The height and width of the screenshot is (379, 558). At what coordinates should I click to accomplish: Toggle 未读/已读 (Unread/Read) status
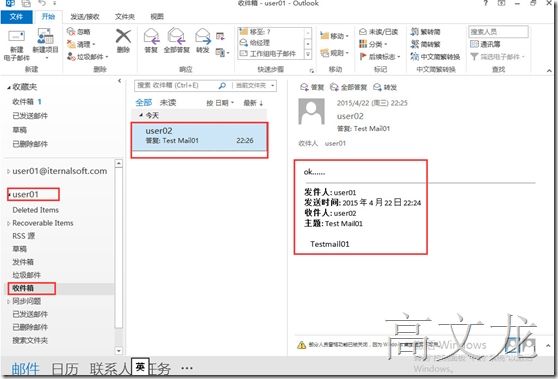click(378, 32)
